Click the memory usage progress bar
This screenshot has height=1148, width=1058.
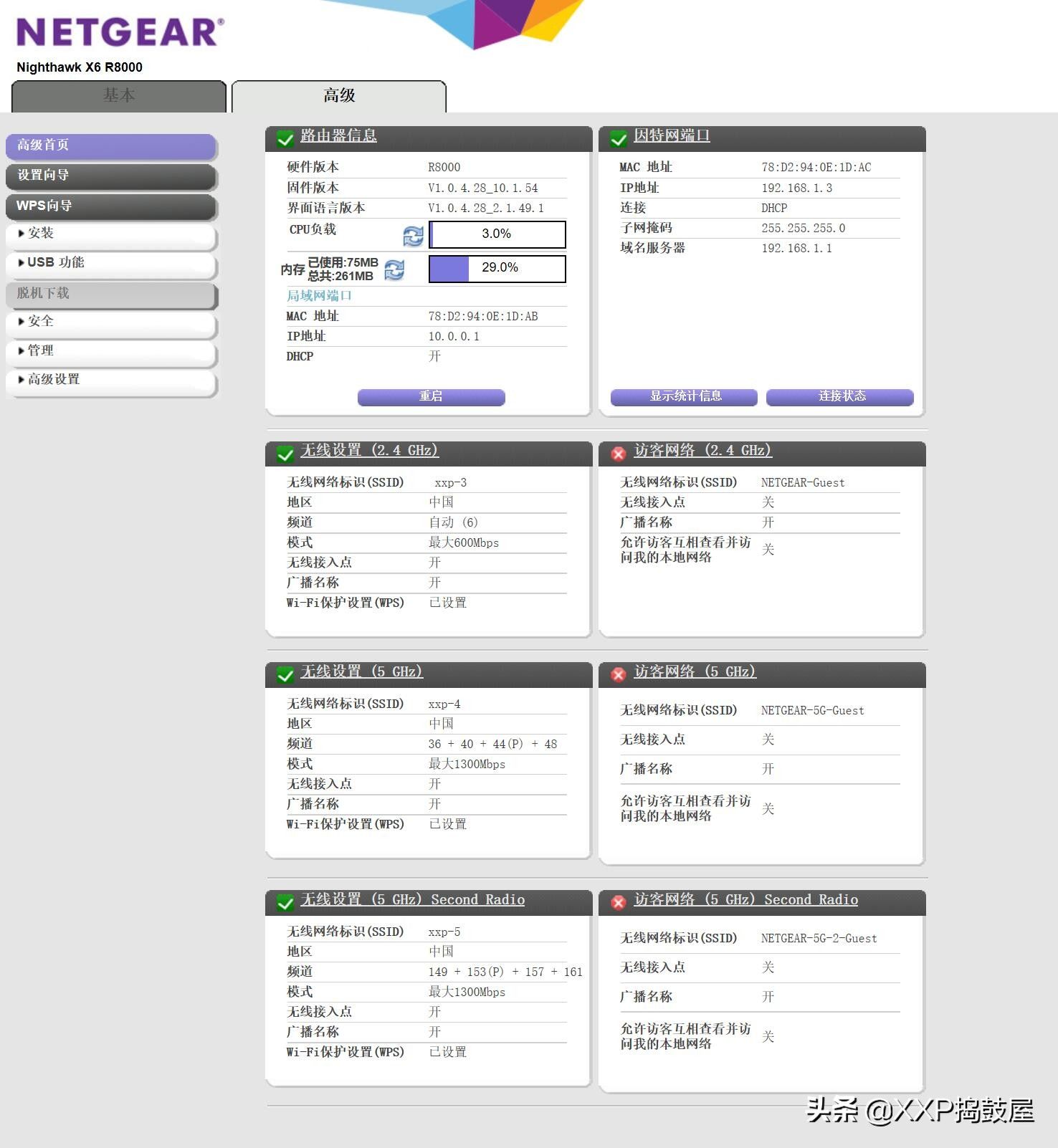[497, 269]
